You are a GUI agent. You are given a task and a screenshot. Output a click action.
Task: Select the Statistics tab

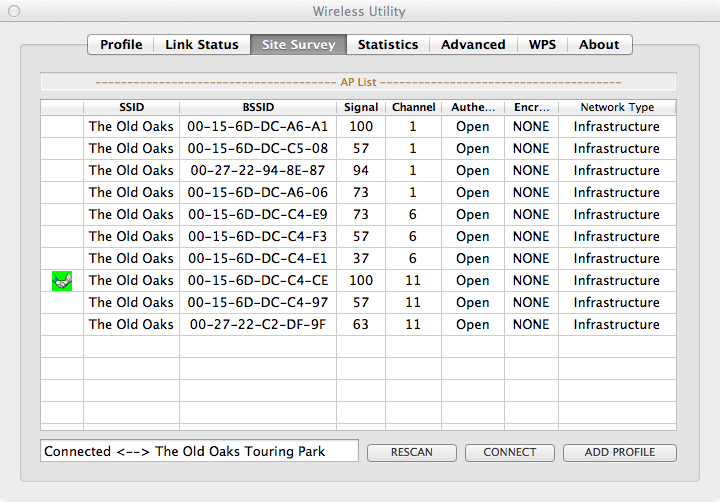(x=388, y=45)
